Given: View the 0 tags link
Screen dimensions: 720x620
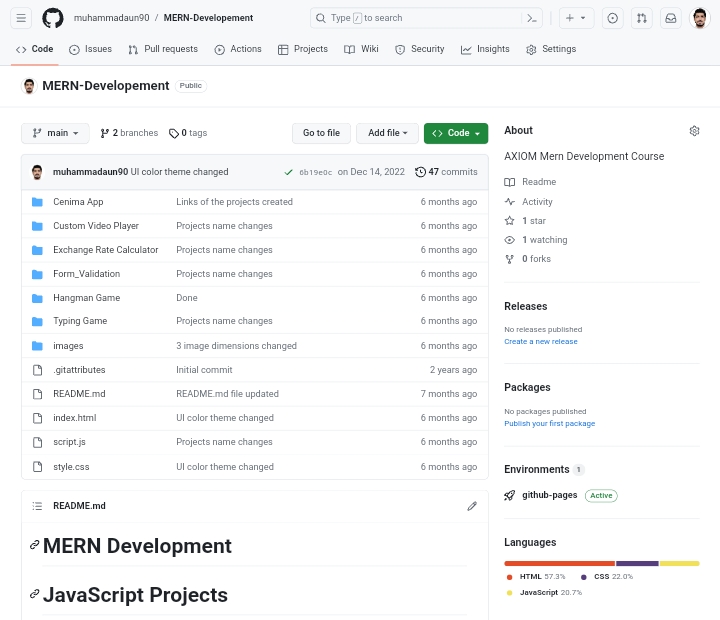Looking at the screenshot, I should click(x=188, y=133).
